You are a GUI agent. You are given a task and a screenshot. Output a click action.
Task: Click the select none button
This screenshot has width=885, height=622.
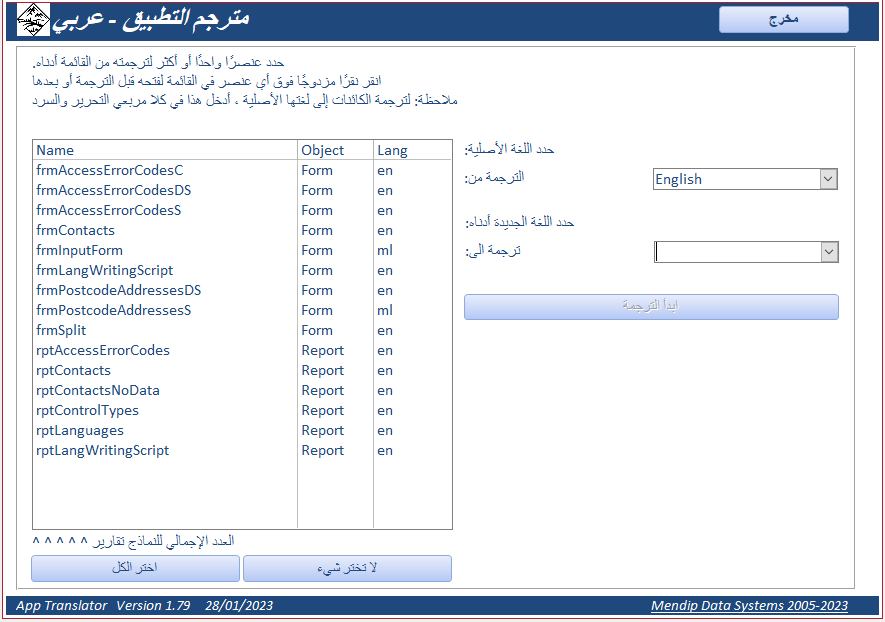[347, 568]
